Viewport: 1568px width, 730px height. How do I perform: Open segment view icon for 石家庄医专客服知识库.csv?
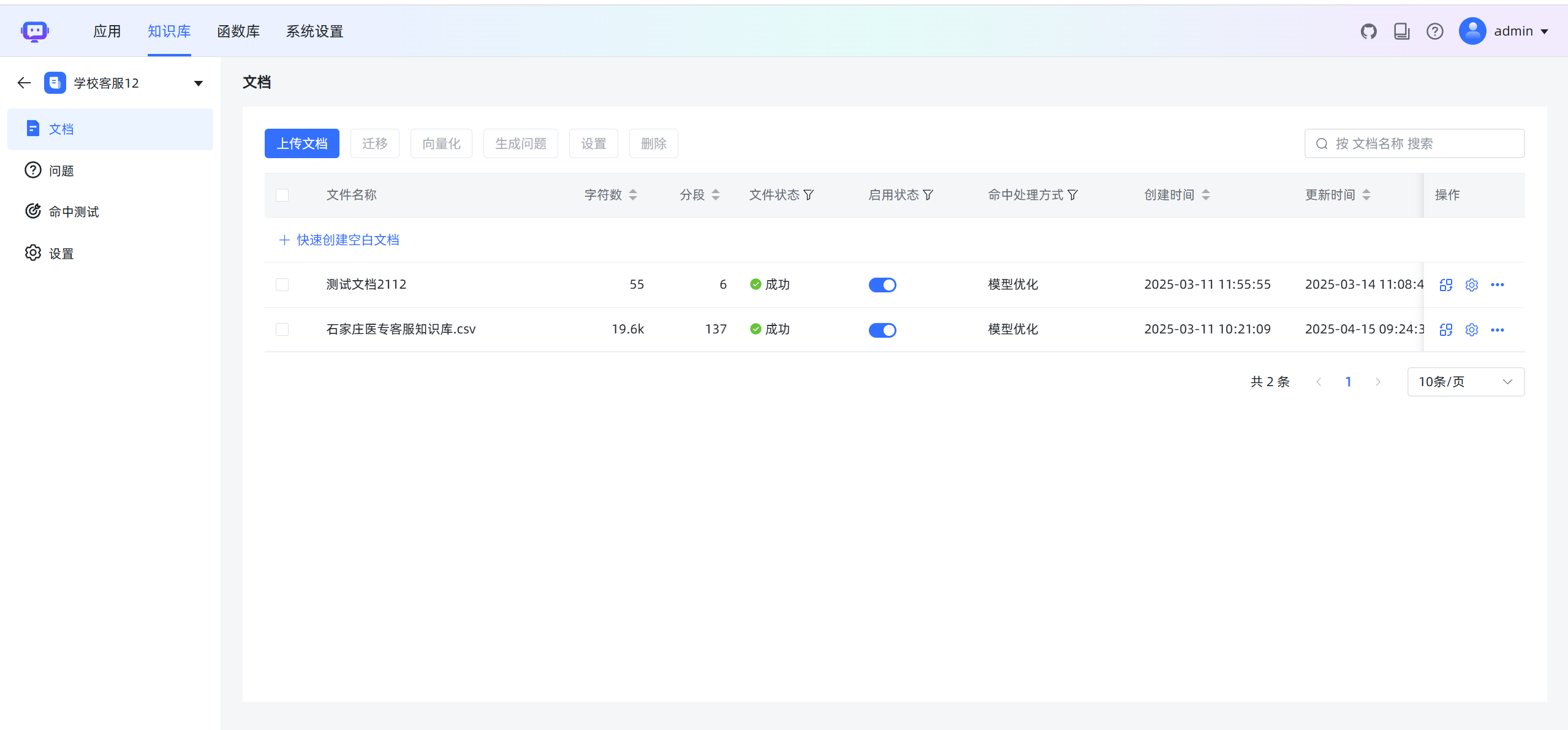(x=1445, y=330)
